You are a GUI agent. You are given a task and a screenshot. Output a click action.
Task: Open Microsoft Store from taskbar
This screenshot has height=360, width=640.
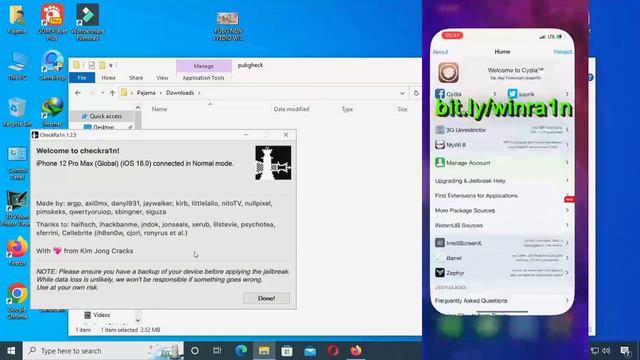coord(287,351)
